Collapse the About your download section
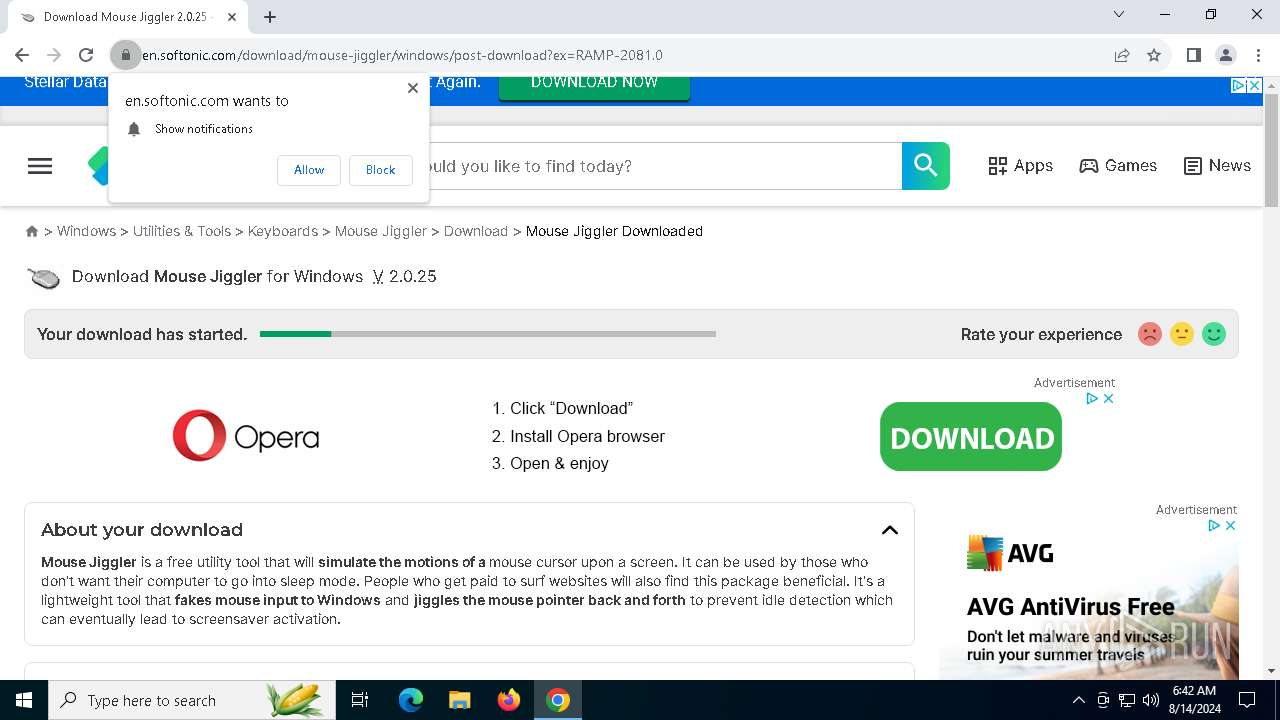1280x720 pixels. click(890, 530)
